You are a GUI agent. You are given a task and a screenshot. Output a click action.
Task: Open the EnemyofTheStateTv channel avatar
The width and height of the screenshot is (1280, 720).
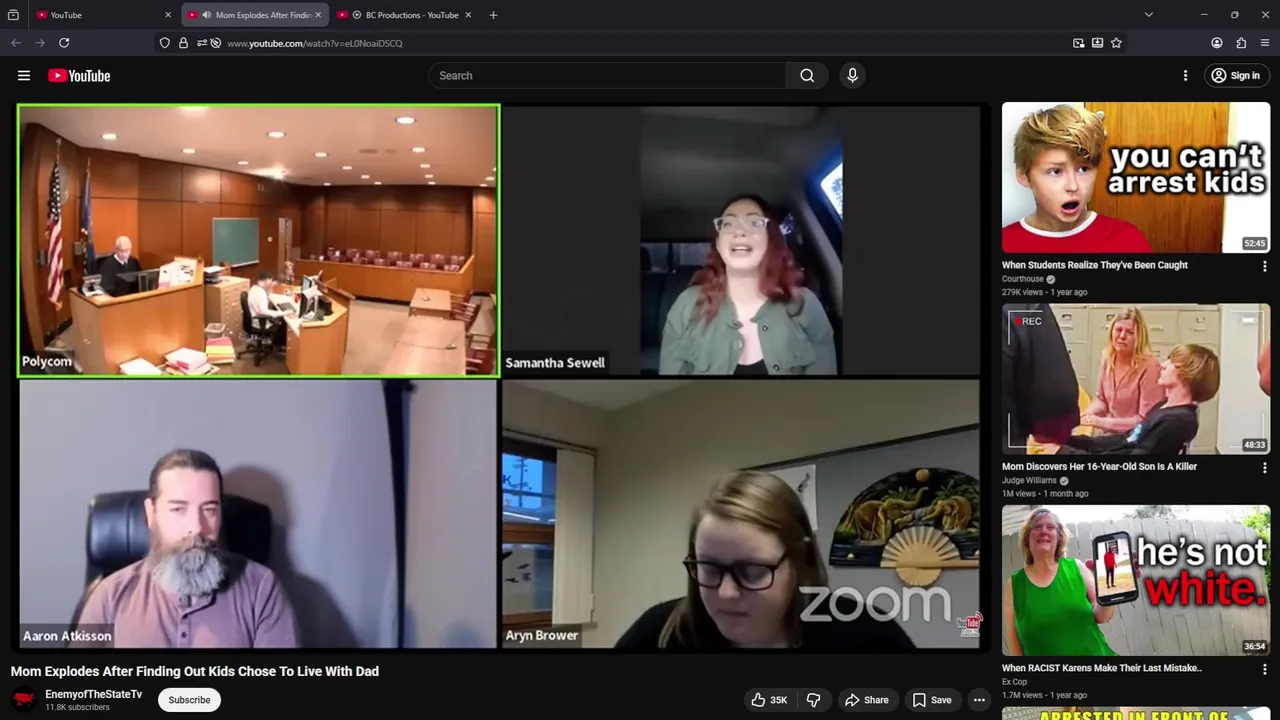pos(24,700)
